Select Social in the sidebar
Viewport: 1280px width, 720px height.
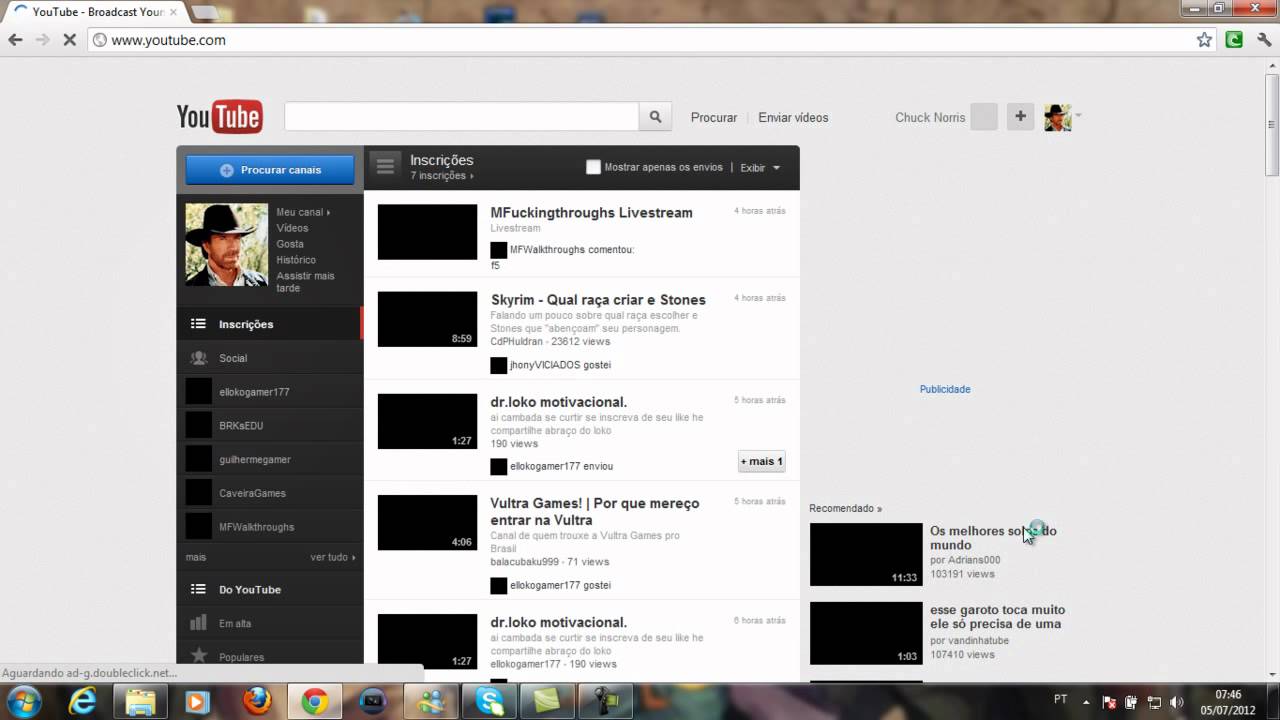(x=270, y=358)
